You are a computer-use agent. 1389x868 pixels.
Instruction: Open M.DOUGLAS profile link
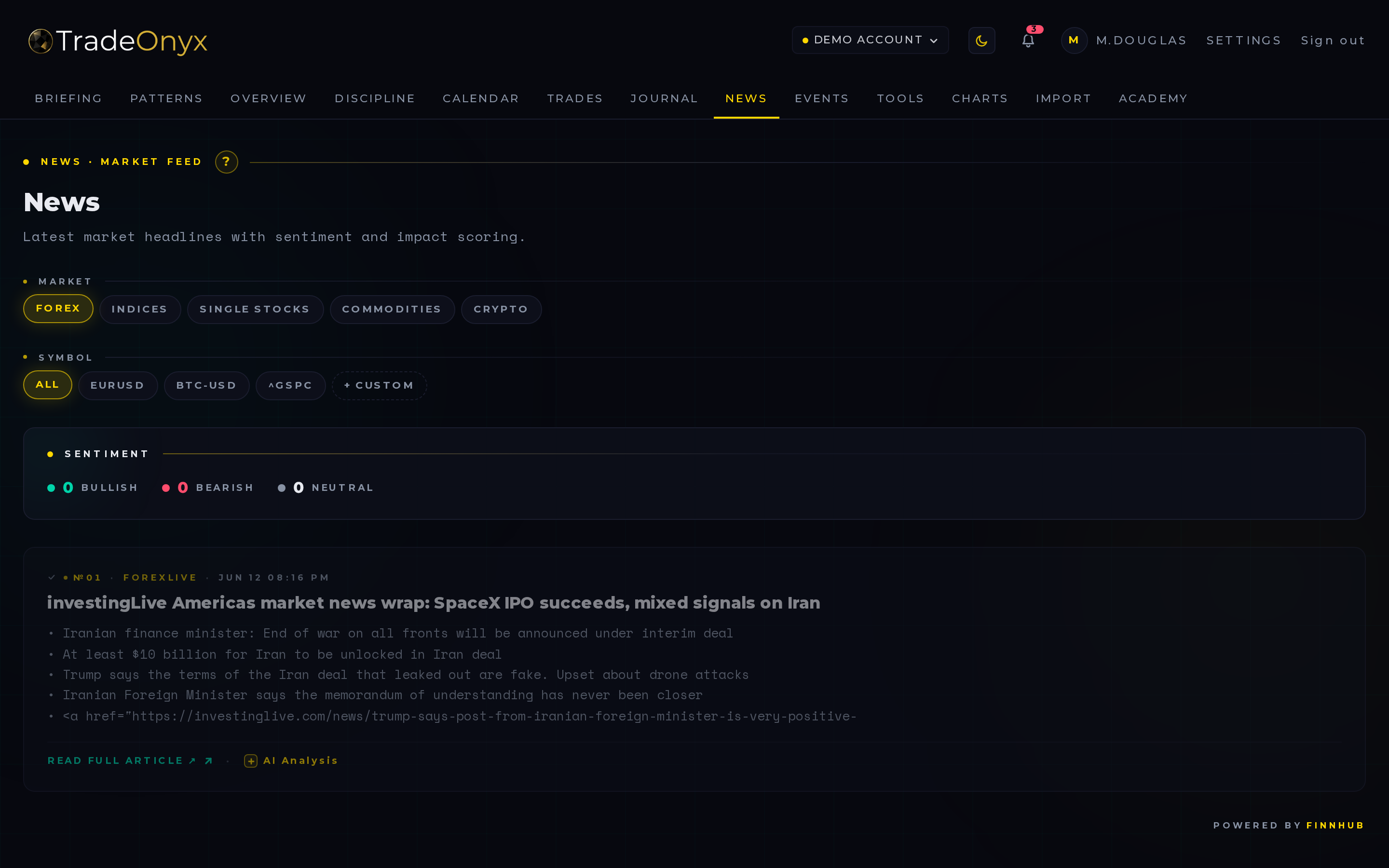1141,41
